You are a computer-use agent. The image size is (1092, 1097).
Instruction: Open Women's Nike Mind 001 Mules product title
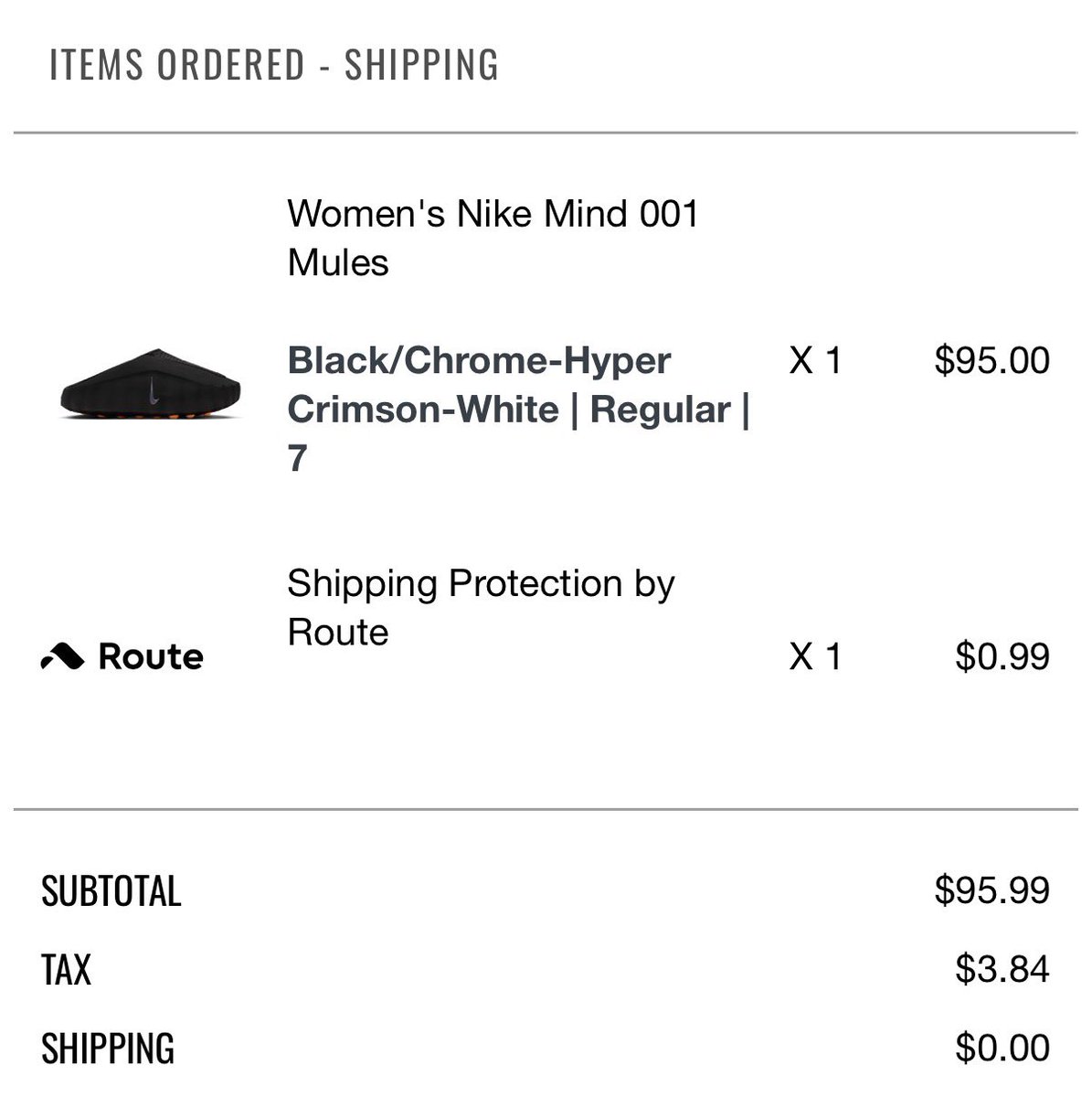[493, 238]
